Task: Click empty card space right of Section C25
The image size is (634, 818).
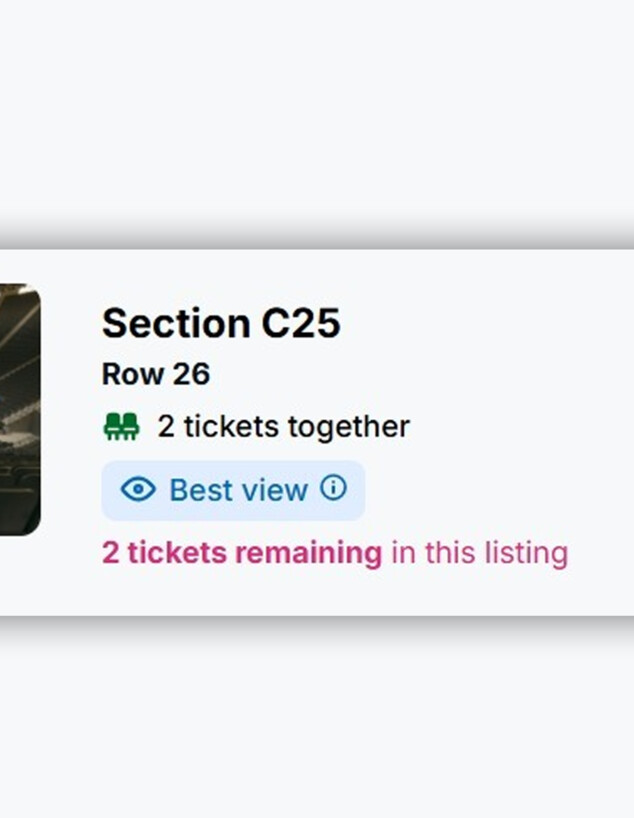Action: [490, 324]
